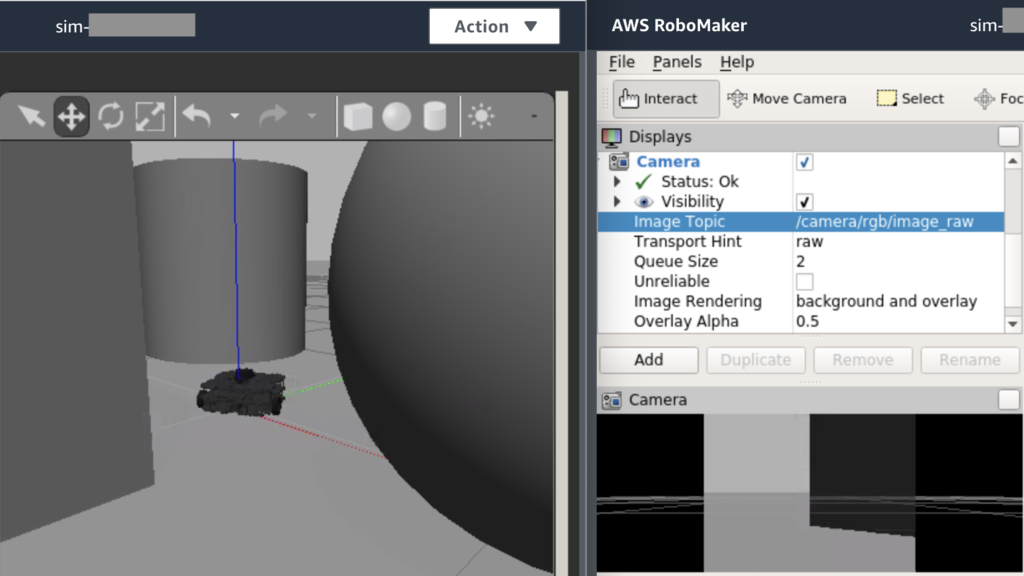The height and width of the screenshot is (576, 1024).
Task: Click the Transport Hint label
Action: (688, 242)
